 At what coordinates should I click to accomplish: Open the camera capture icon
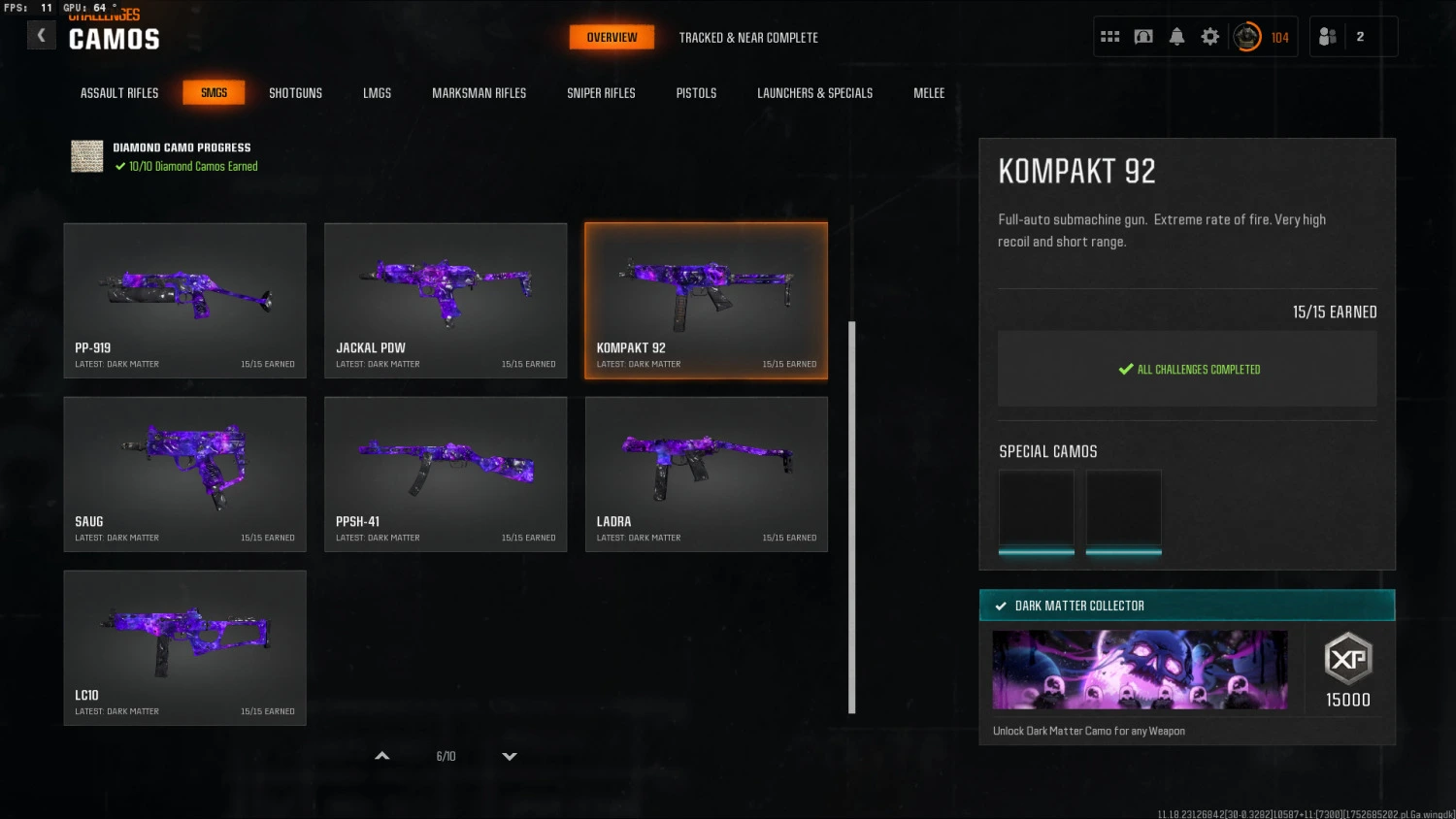(x=1143, y=37)
